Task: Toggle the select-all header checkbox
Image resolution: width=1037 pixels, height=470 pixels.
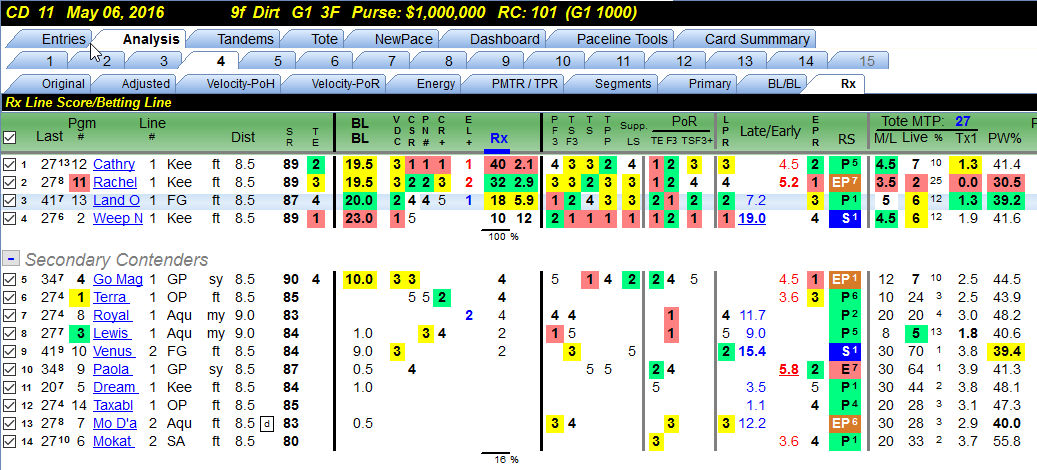Action: (9, 137)
